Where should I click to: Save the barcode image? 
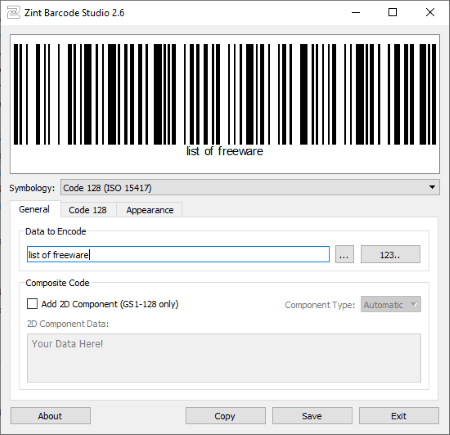tap(312, 416)
